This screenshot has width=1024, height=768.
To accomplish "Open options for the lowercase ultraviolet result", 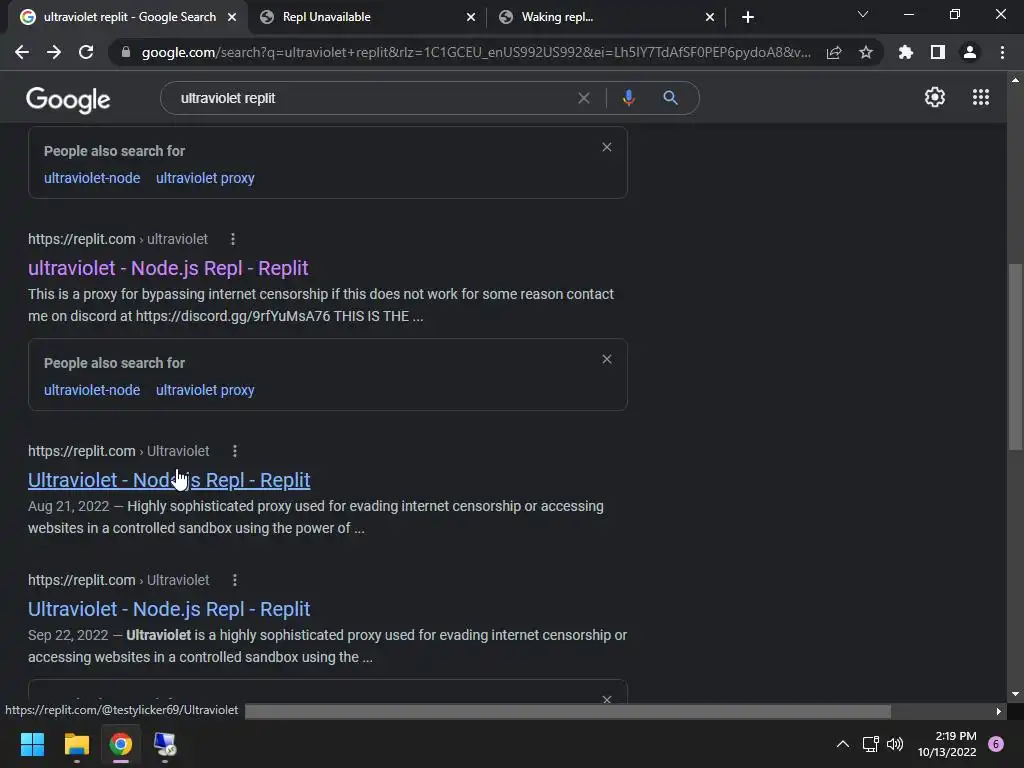I will (232, 240).
